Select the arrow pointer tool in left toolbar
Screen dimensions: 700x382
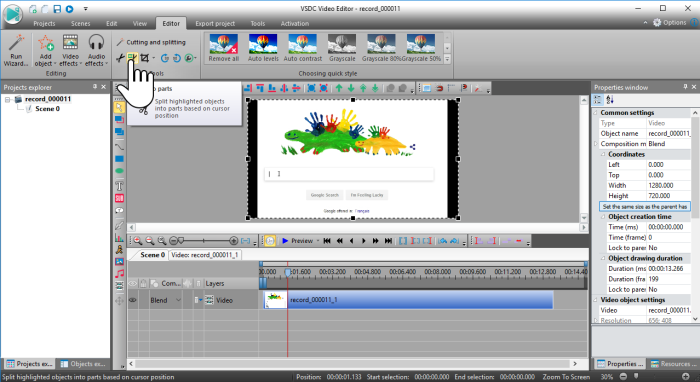point(119,107)
